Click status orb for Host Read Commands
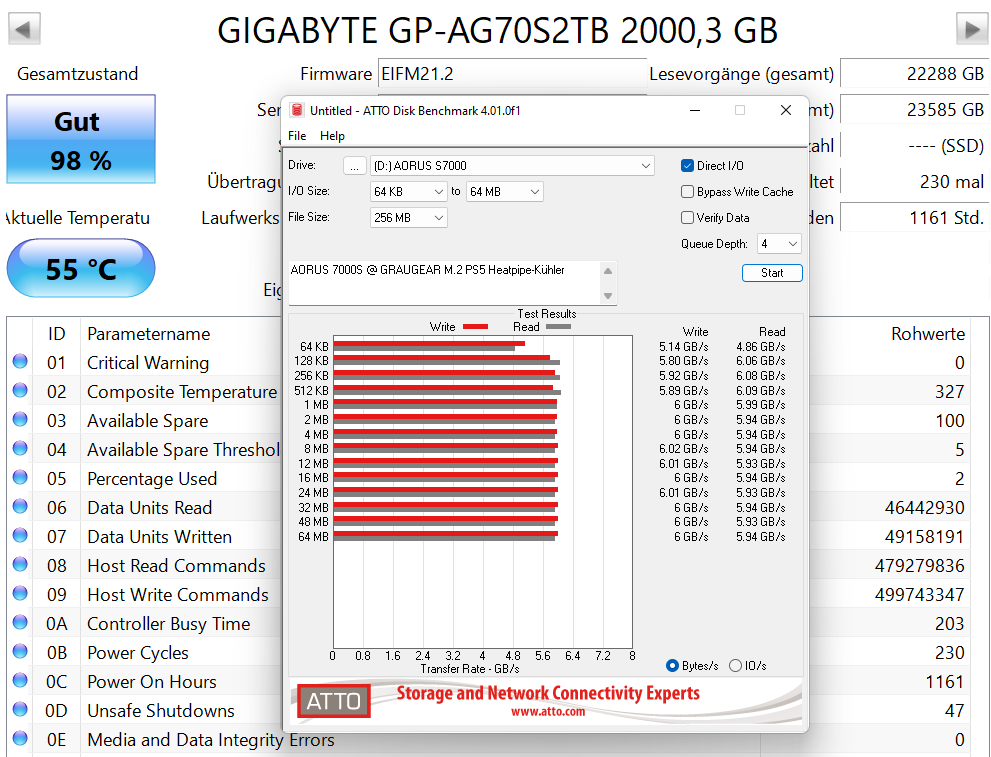 20,564
